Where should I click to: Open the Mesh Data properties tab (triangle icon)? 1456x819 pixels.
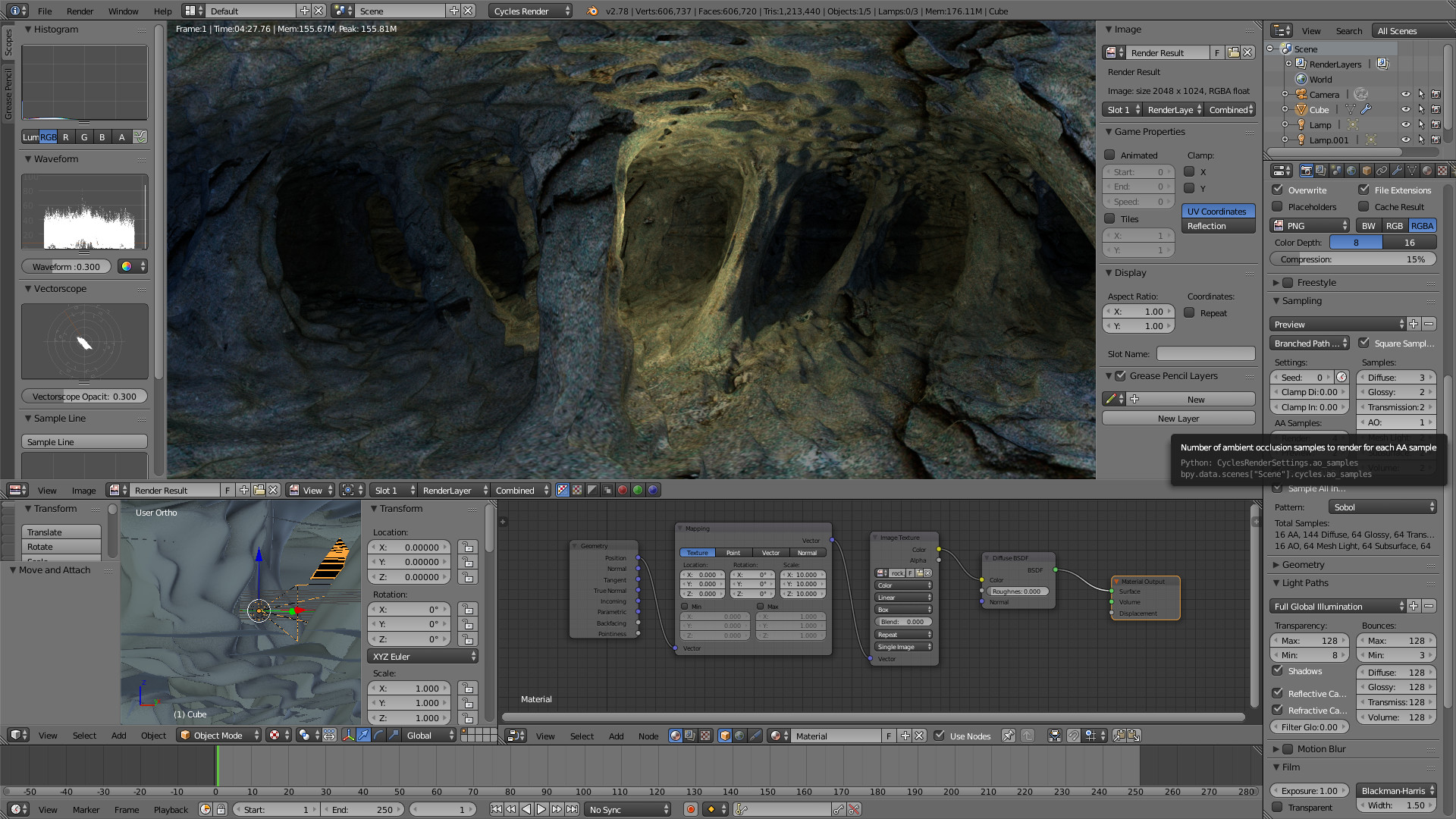point(1412,171)
